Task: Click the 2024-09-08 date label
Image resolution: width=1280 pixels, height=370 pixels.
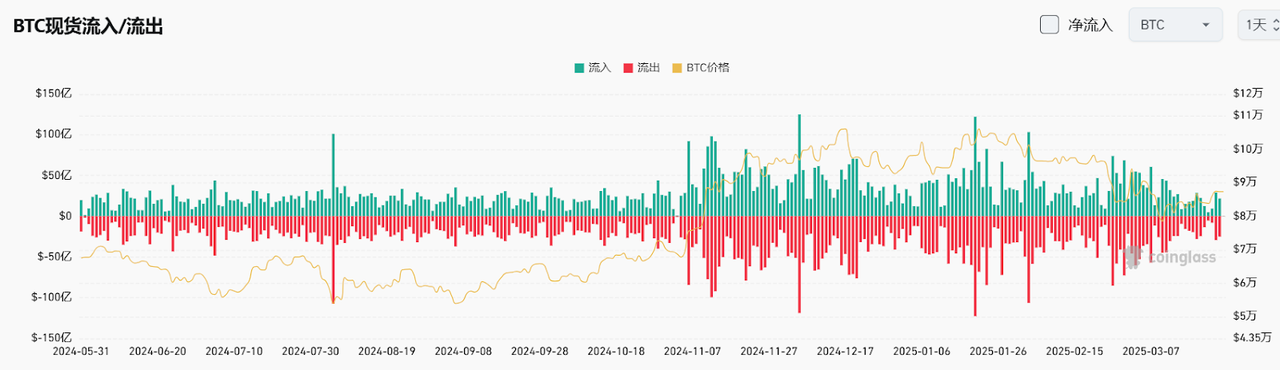Action: click(463, 352)
